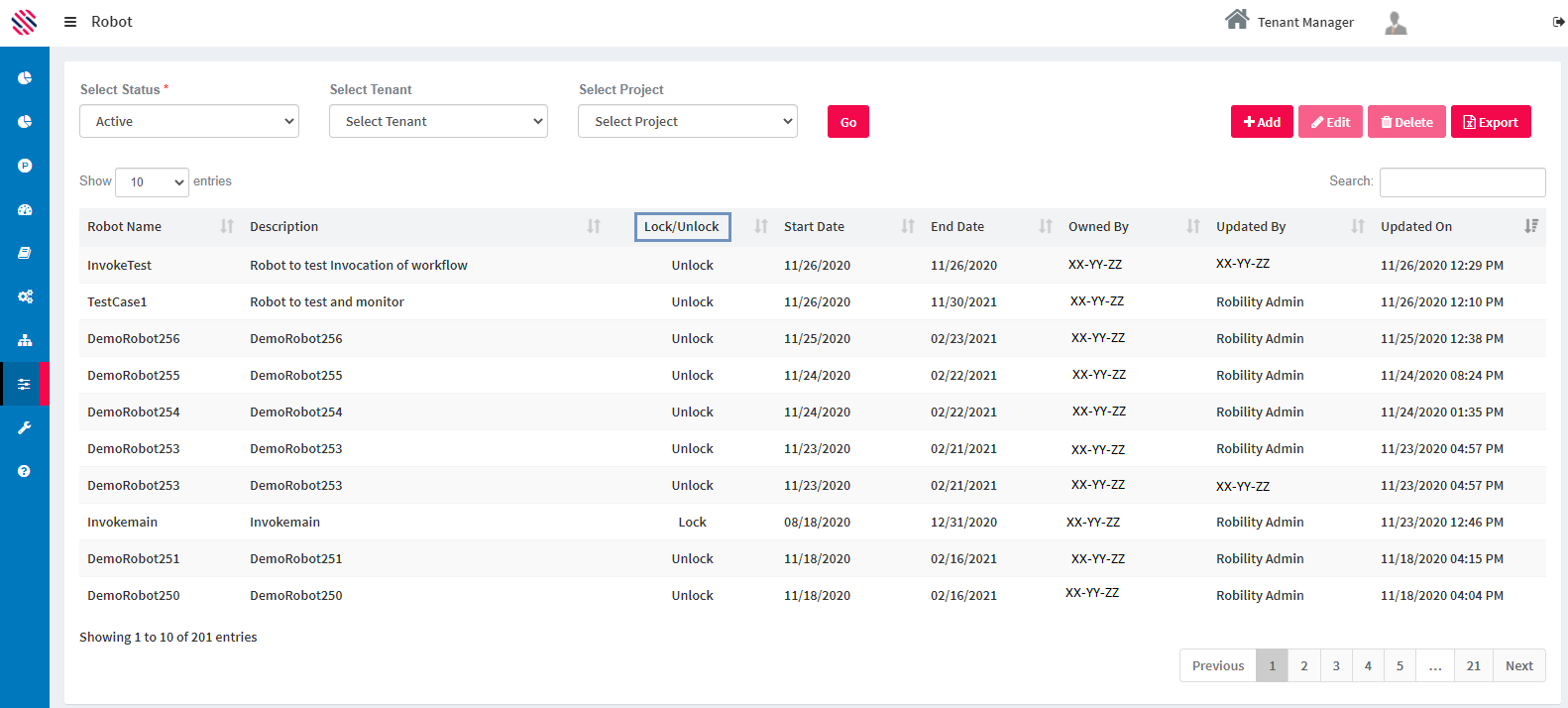Open the user profile avatar
Image resolution: width=1568 pixels, height=708 pixels.
[x=1396, y=23]
